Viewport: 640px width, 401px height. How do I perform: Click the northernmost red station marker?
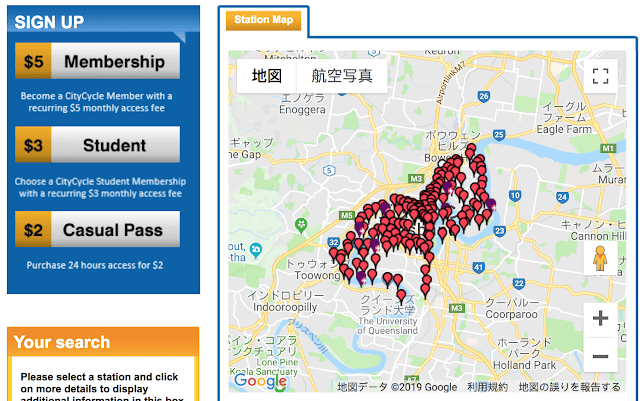(x=471, y=148)
